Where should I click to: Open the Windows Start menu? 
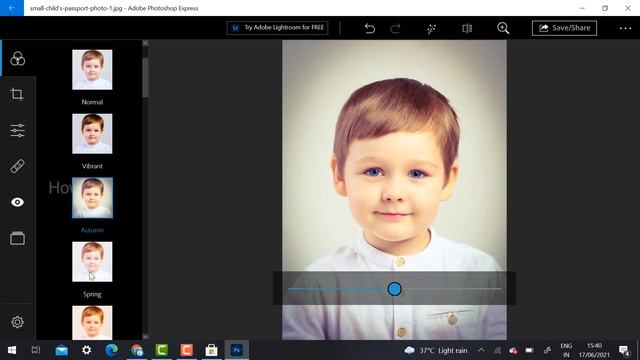pyautogui.click(x=12, y=350)
